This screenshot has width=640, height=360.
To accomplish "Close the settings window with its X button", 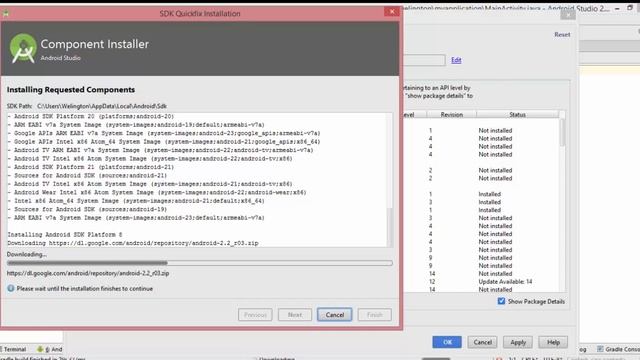I will (x=568, y=15).
